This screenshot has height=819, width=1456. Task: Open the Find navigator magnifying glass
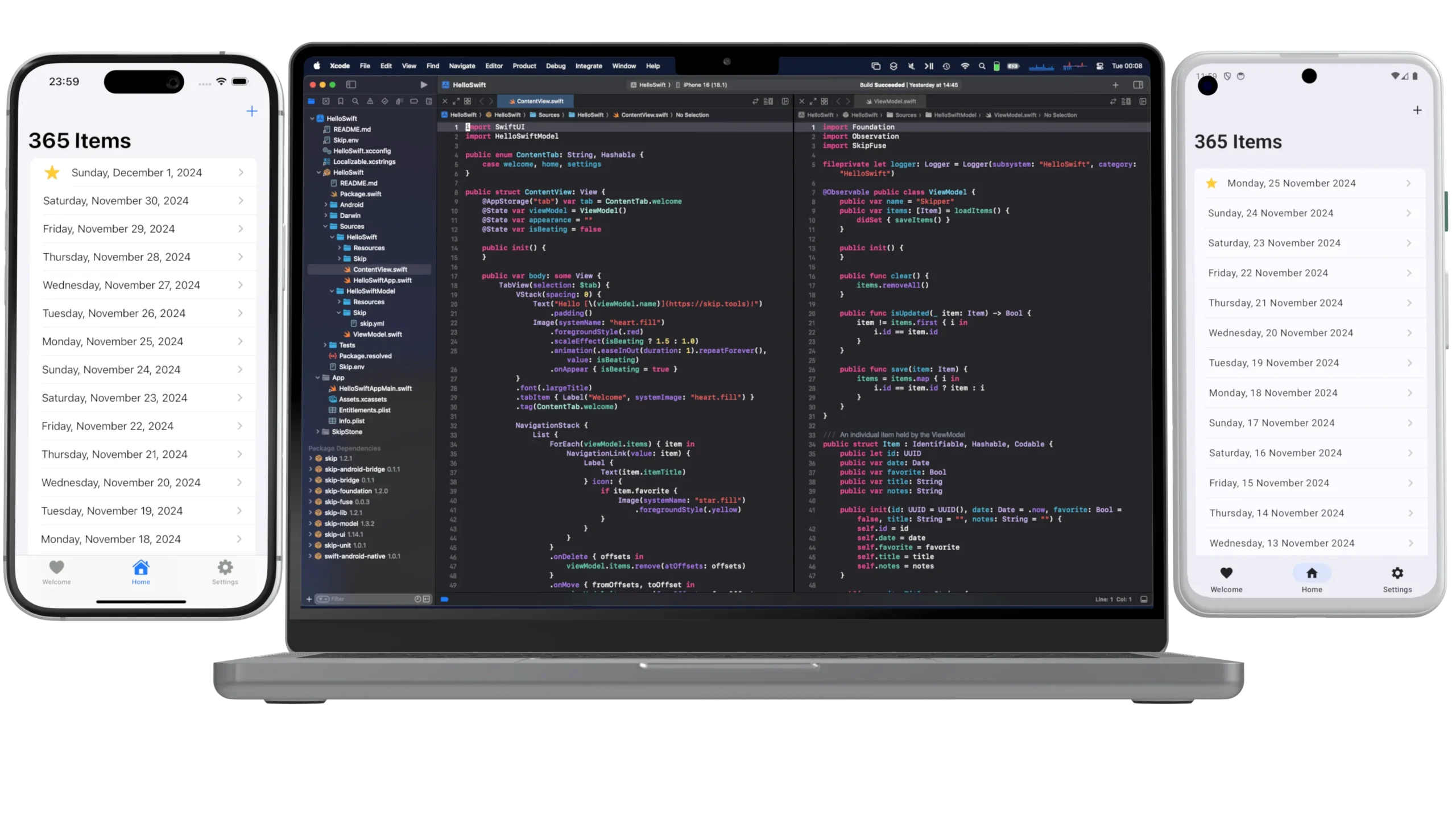355,101
